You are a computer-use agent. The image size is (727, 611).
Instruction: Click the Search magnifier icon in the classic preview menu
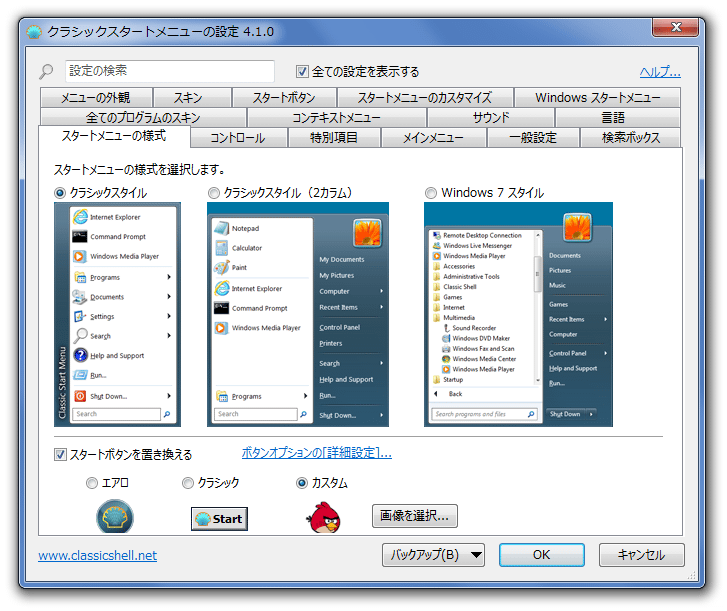(80, 335)
